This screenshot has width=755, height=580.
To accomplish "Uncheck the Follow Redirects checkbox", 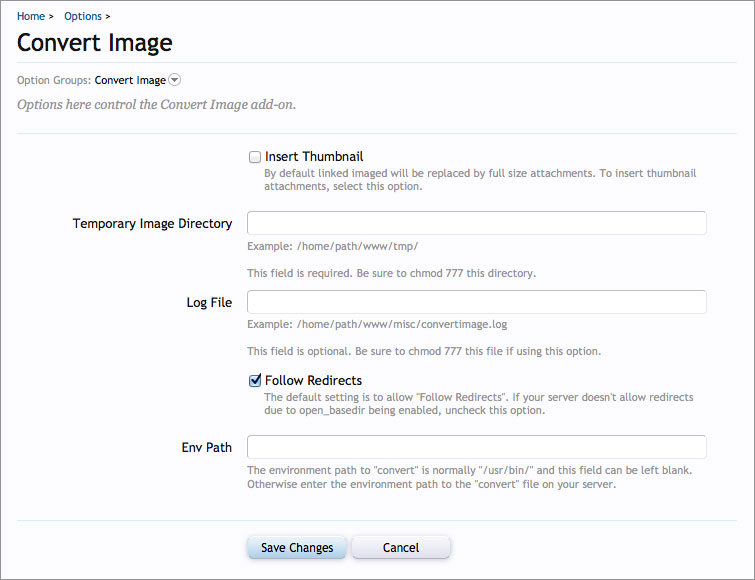I will tap(255, 381).
